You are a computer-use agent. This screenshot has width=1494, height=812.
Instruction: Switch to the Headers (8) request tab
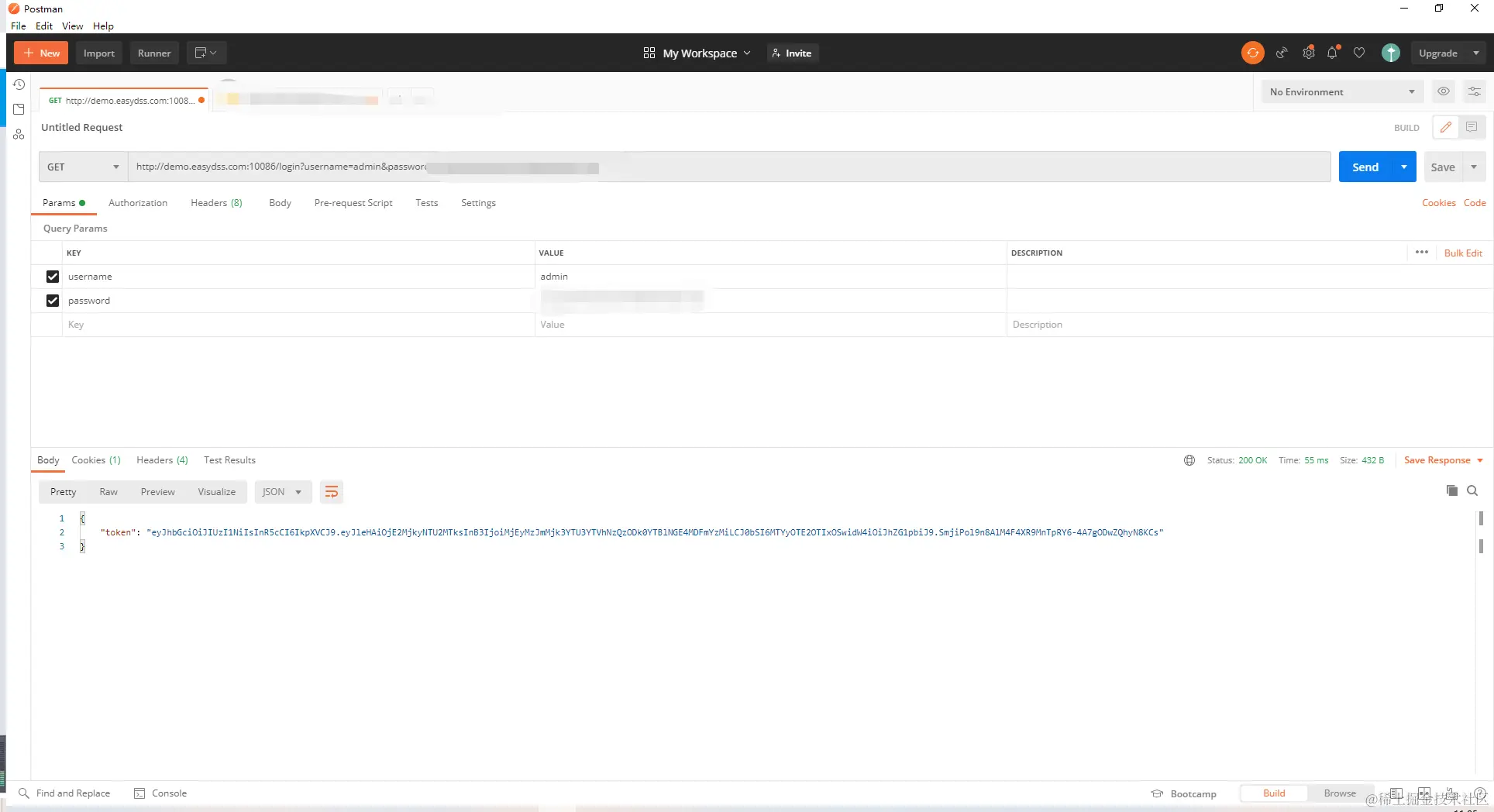coord(216,203)
